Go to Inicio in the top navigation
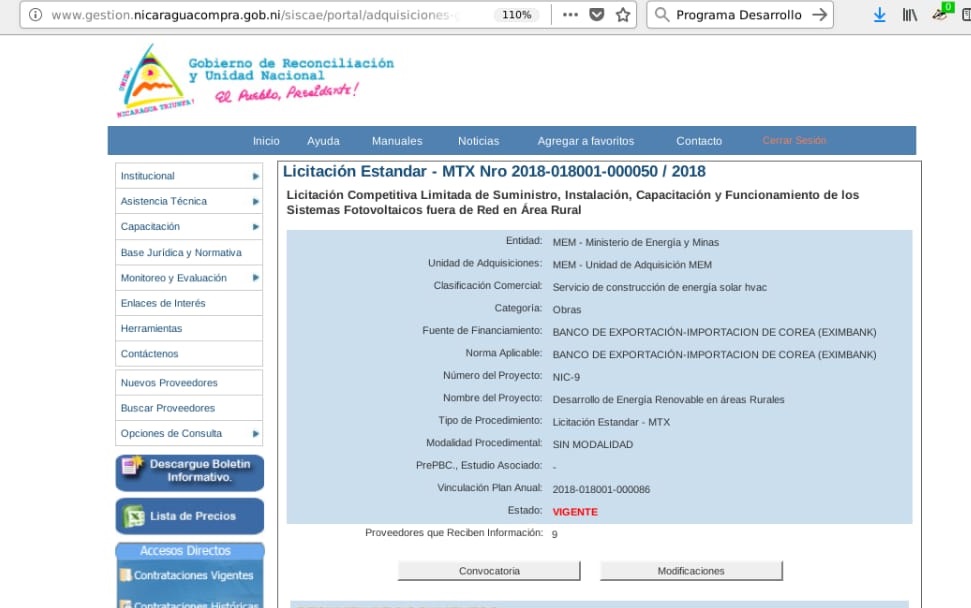 point(266,141)
